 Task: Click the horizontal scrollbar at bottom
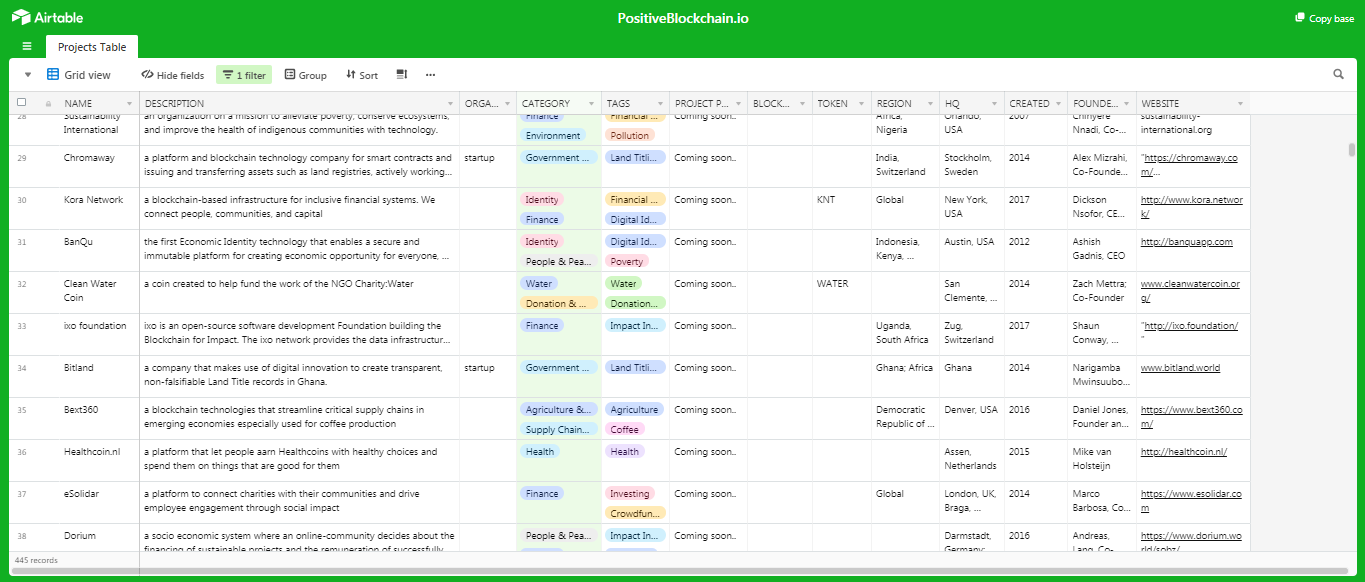click(x=680, y=571)
